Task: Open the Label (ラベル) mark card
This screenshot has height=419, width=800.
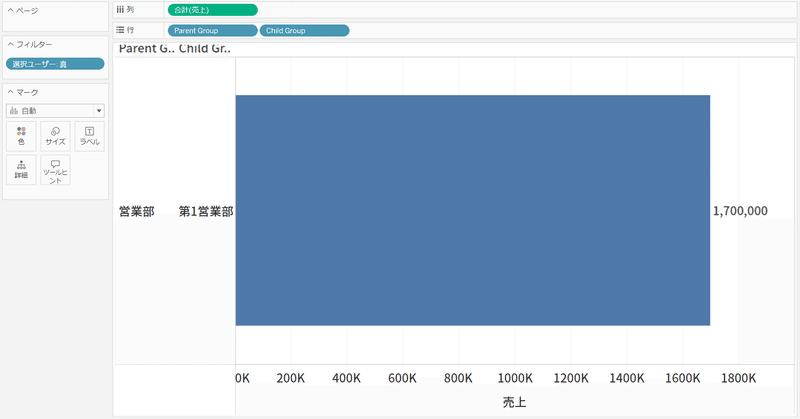Action: [89, 136]
